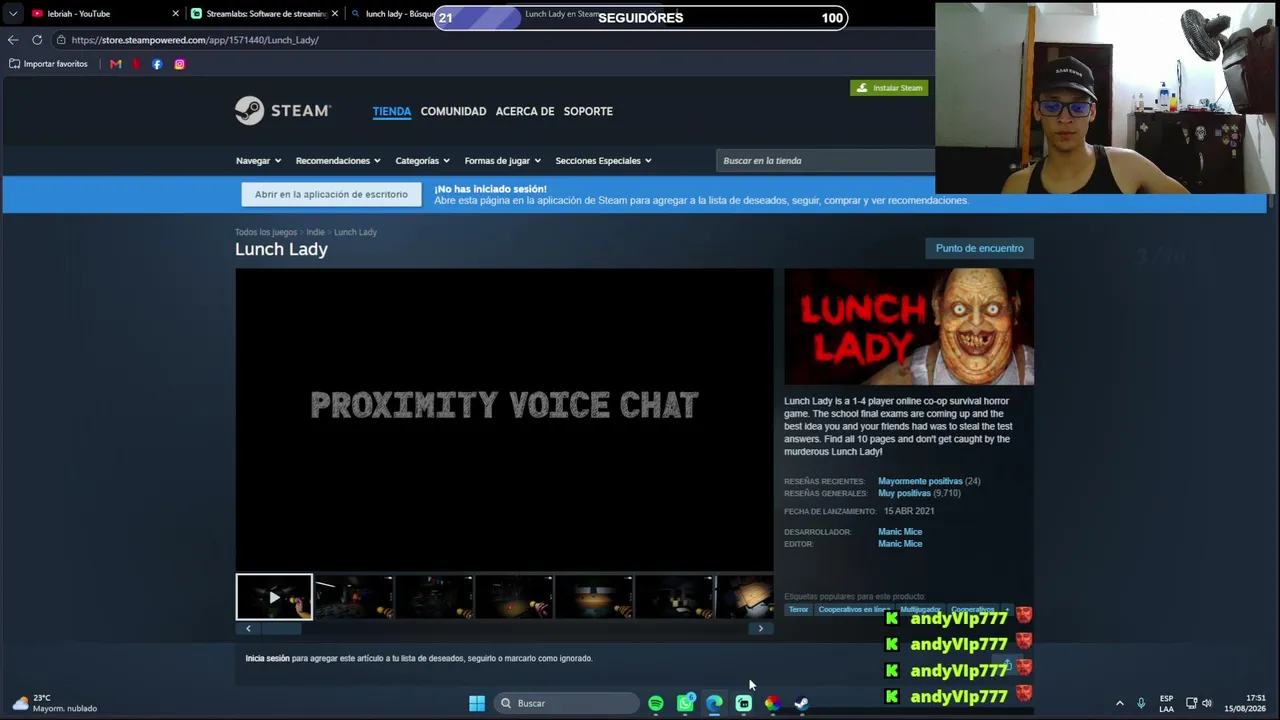Close the lebriah YouTube tab
The image size is (1280, 720).
coord(175,14)
